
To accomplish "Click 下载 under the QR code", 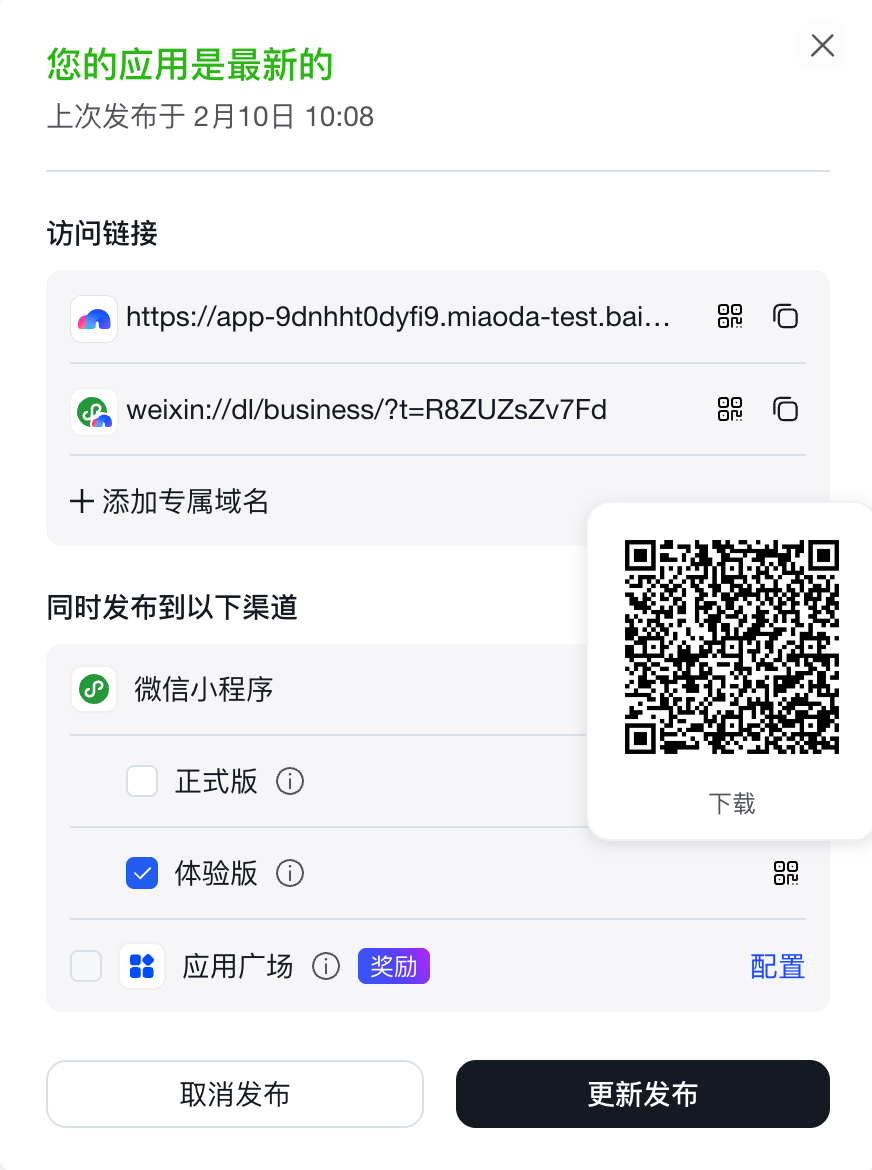I will [732, 804].
